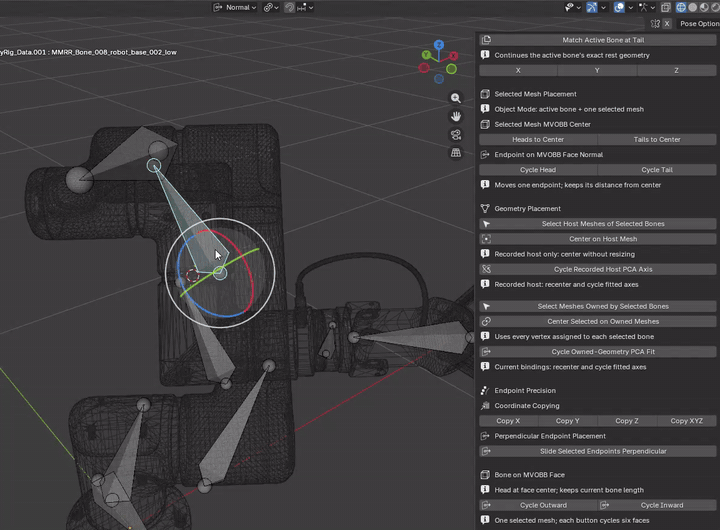Screen dimensions: 720x530
Task: Click the zoom view magnifier icon
Action: [x=456, y=98]
